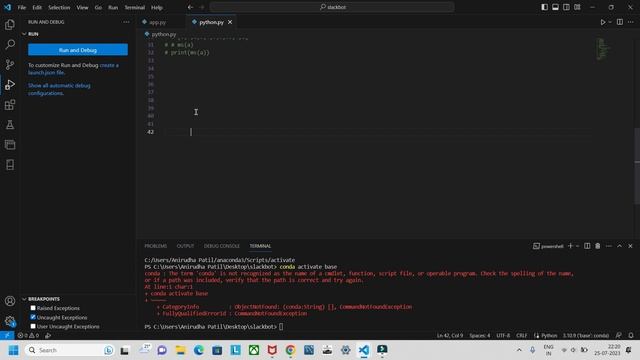Image resolution: width=640 pixels, height=360 pixels.
Task: Disable Uncaught Exceptions breakpoint checkbox
Action: coord(33,317)
